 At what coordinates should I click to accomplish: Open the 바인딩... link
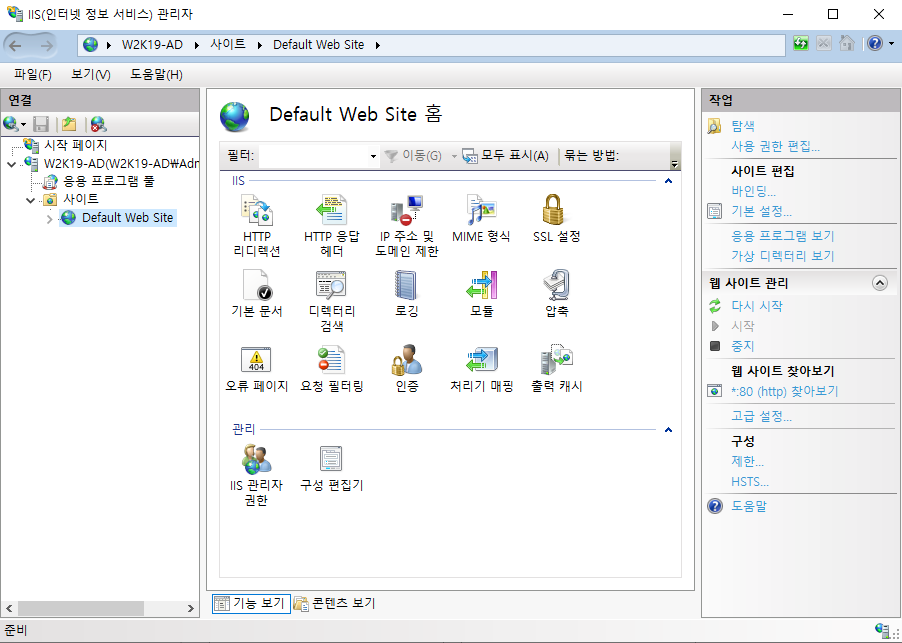point(753,191)
